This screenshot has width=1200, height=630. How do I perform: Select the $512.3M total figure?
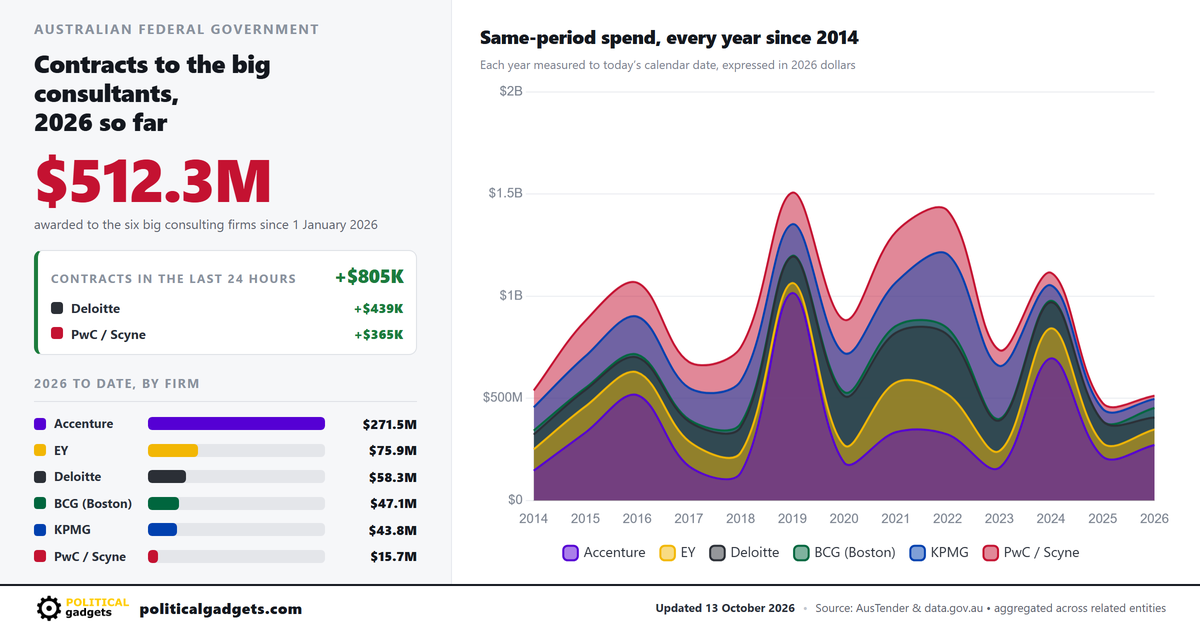[x=153, y=180]
